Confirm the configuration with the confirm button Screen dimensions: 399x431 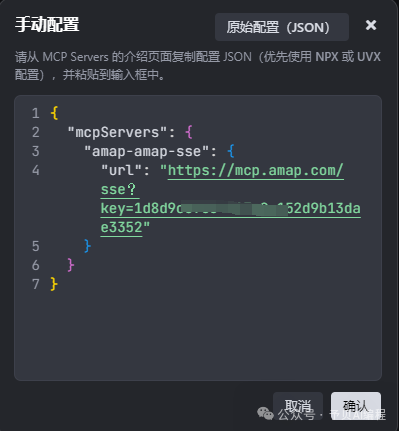coord(356,406)
